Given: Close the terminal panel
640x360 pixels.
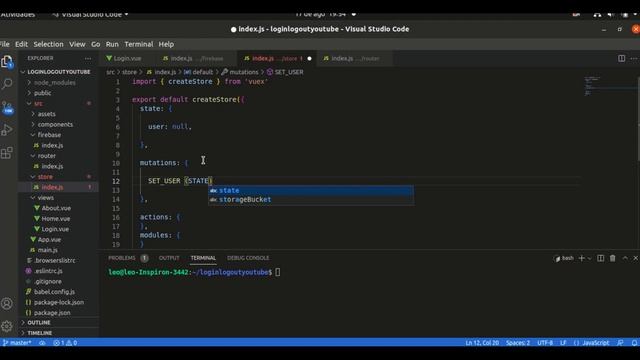Looking at the screenshot, I should tap(636, 258).
